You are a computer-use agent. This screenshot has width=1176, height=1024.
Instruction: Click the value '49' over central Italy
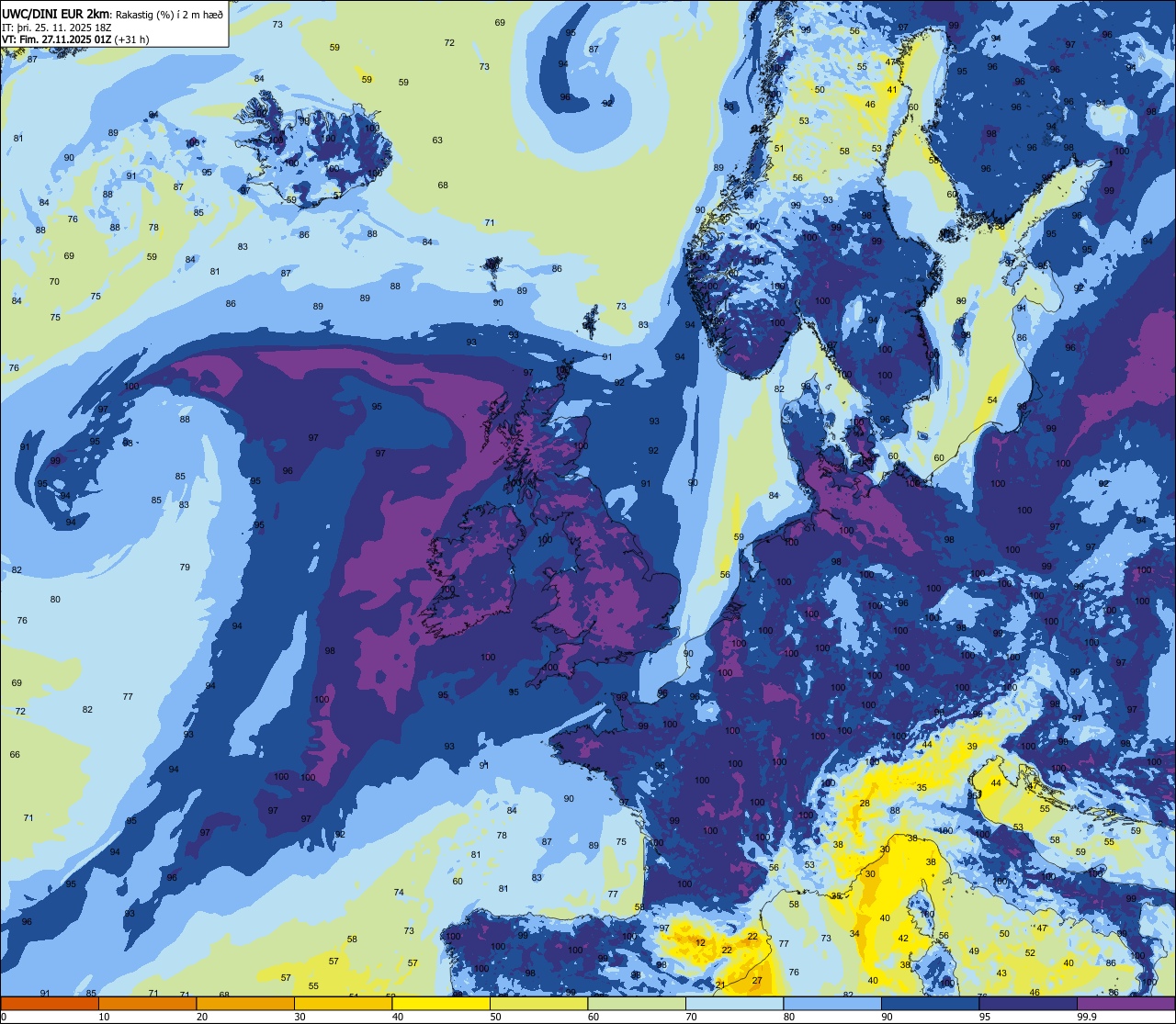click(x=974, y=951)
